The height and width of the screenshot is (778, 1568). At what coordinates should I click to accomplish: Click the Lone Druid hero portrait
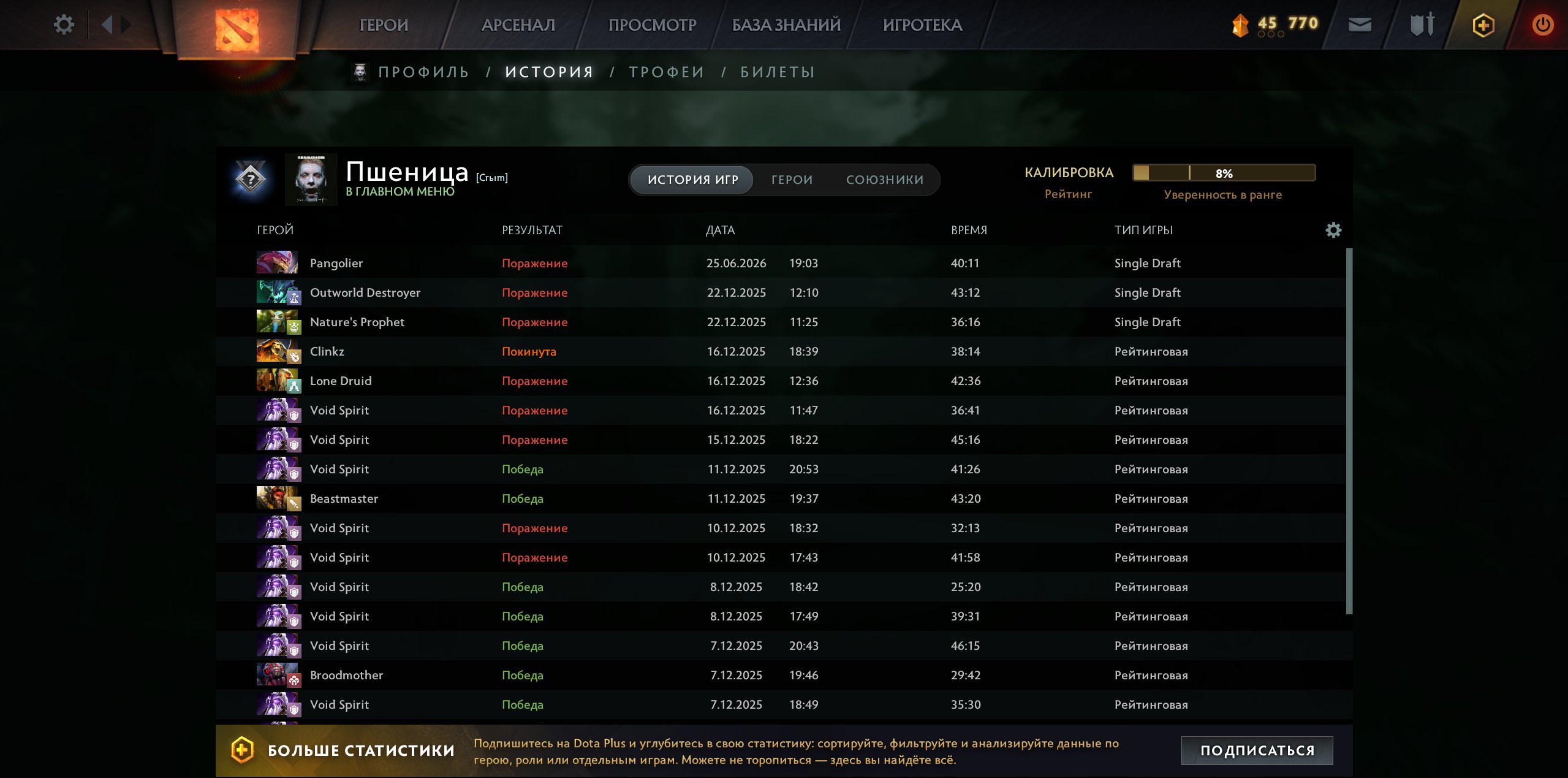click(x=277, y=380)
